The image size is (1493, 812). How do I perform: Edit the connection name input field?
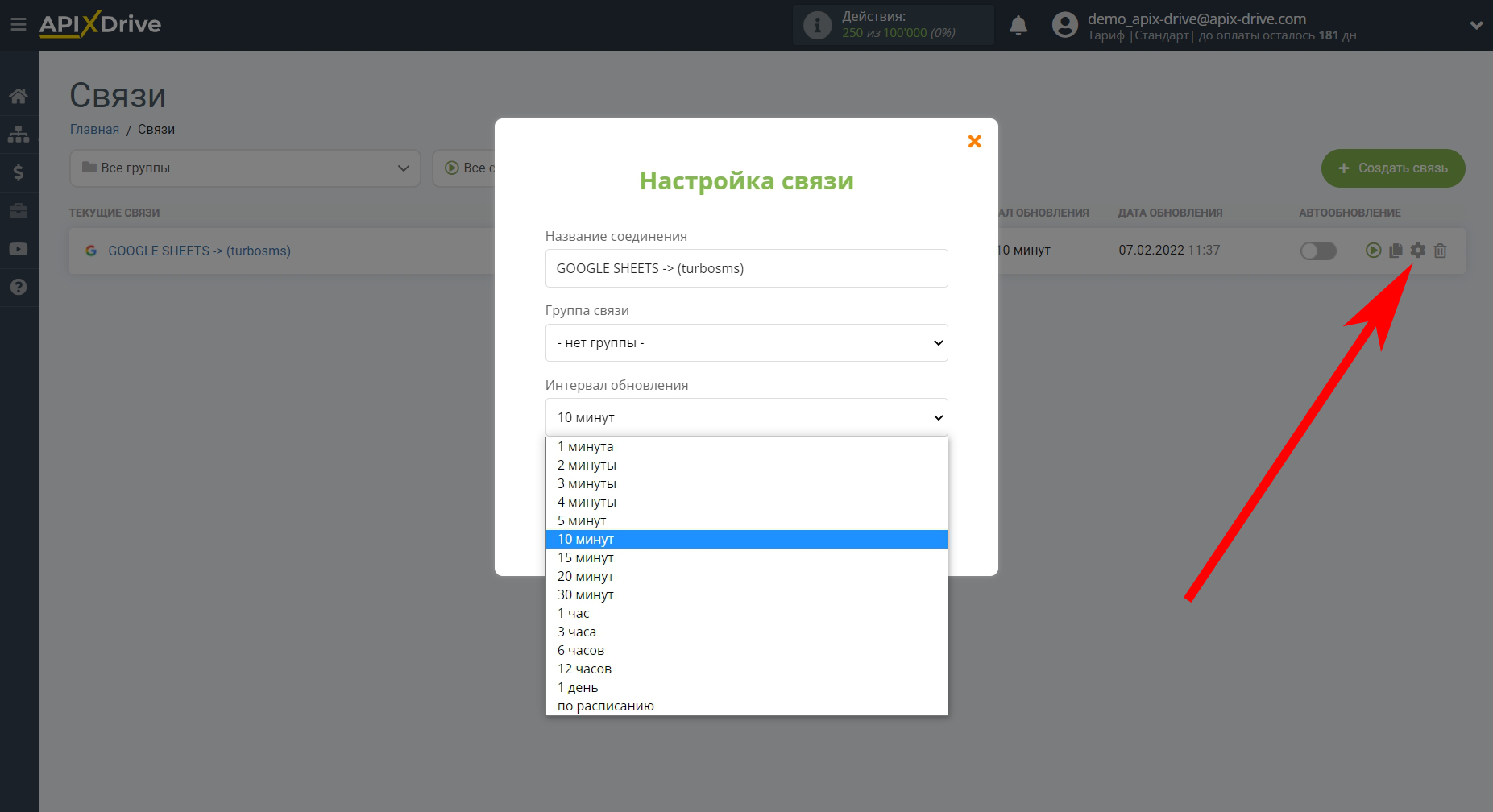746,268
